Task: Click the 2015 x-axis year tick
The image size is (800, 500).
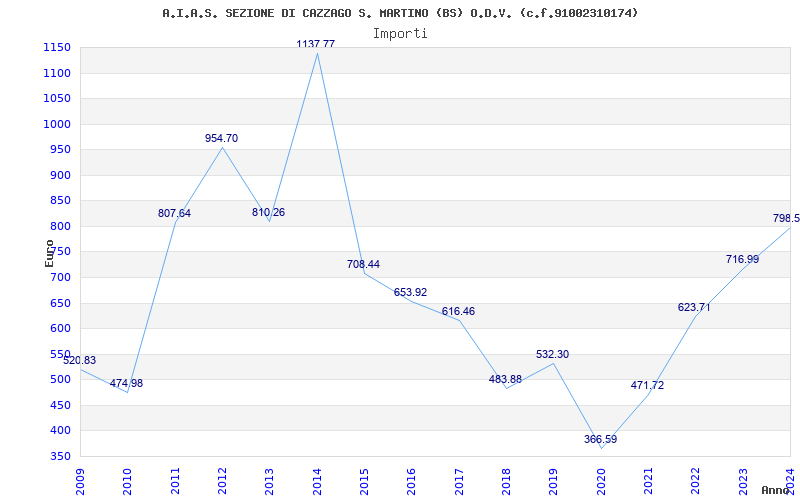Action: point(364,481)
